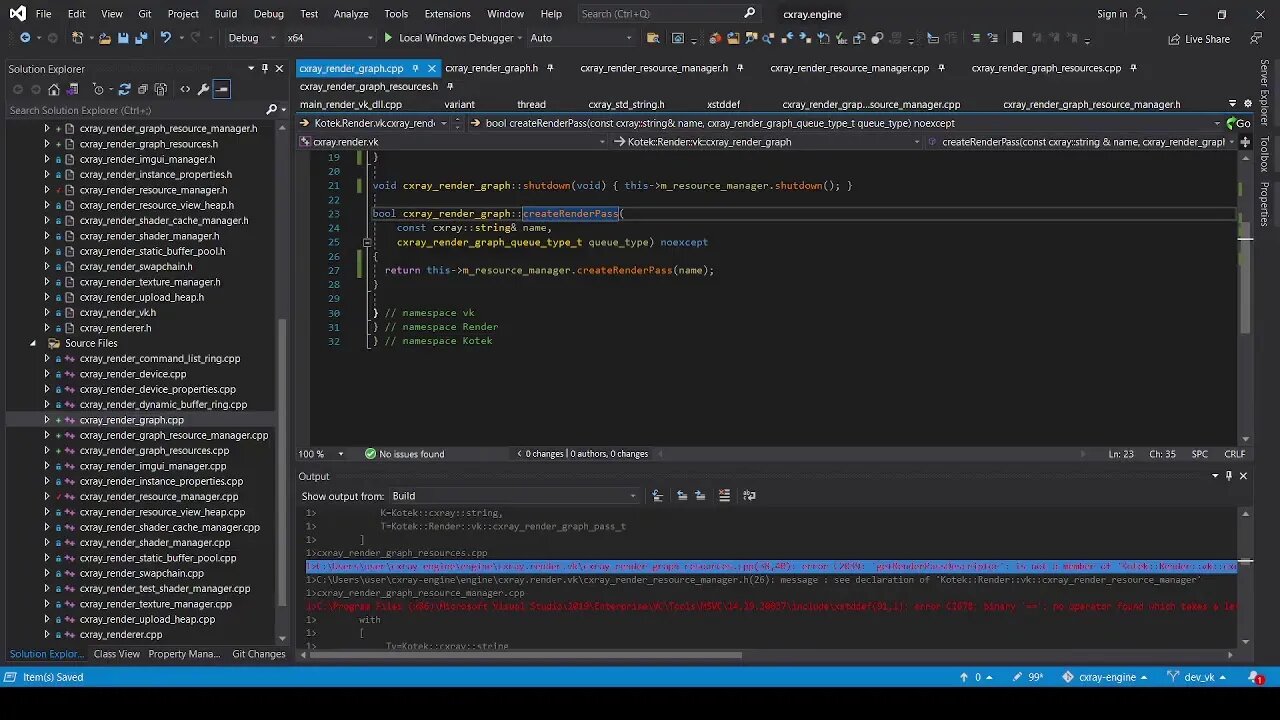
Task: Toggle pin on cxray_render_graph.cpp tab
Action: (x=415, y=68)
